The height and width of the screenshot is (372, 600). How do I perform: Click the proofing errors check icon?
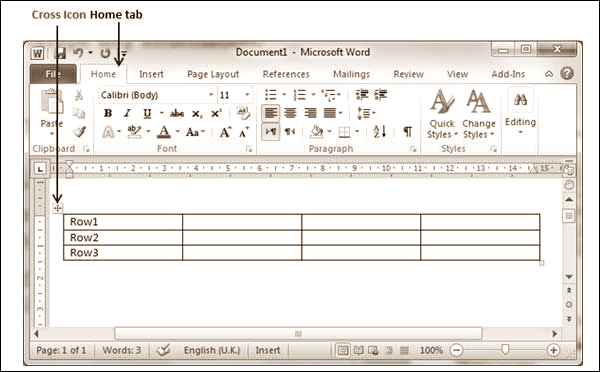click(x=163, y=350)
